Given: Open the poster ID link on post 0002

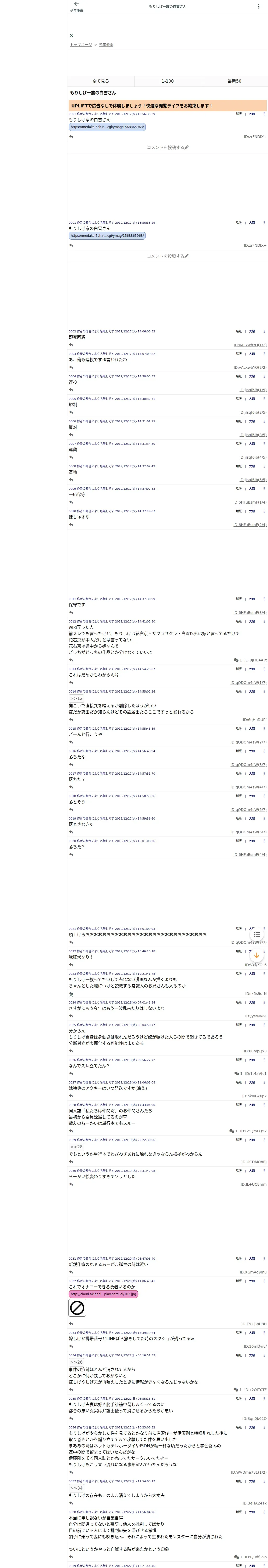Looking at the screenshot, I should [x=250, y=345].
